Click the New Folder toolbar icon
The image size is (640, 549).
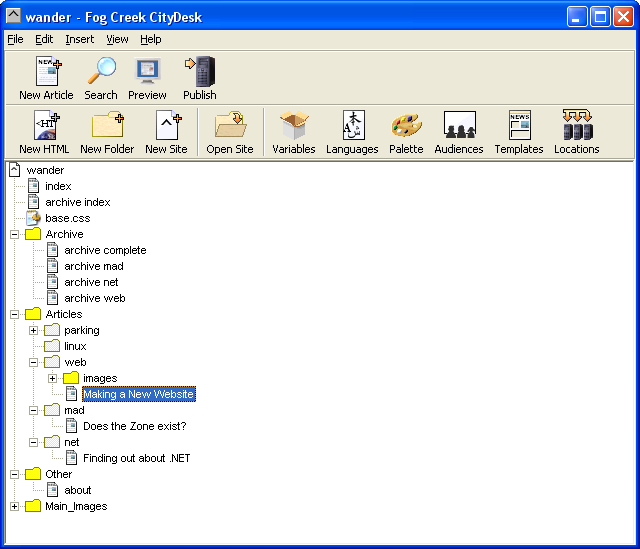(x=107, y=125)
